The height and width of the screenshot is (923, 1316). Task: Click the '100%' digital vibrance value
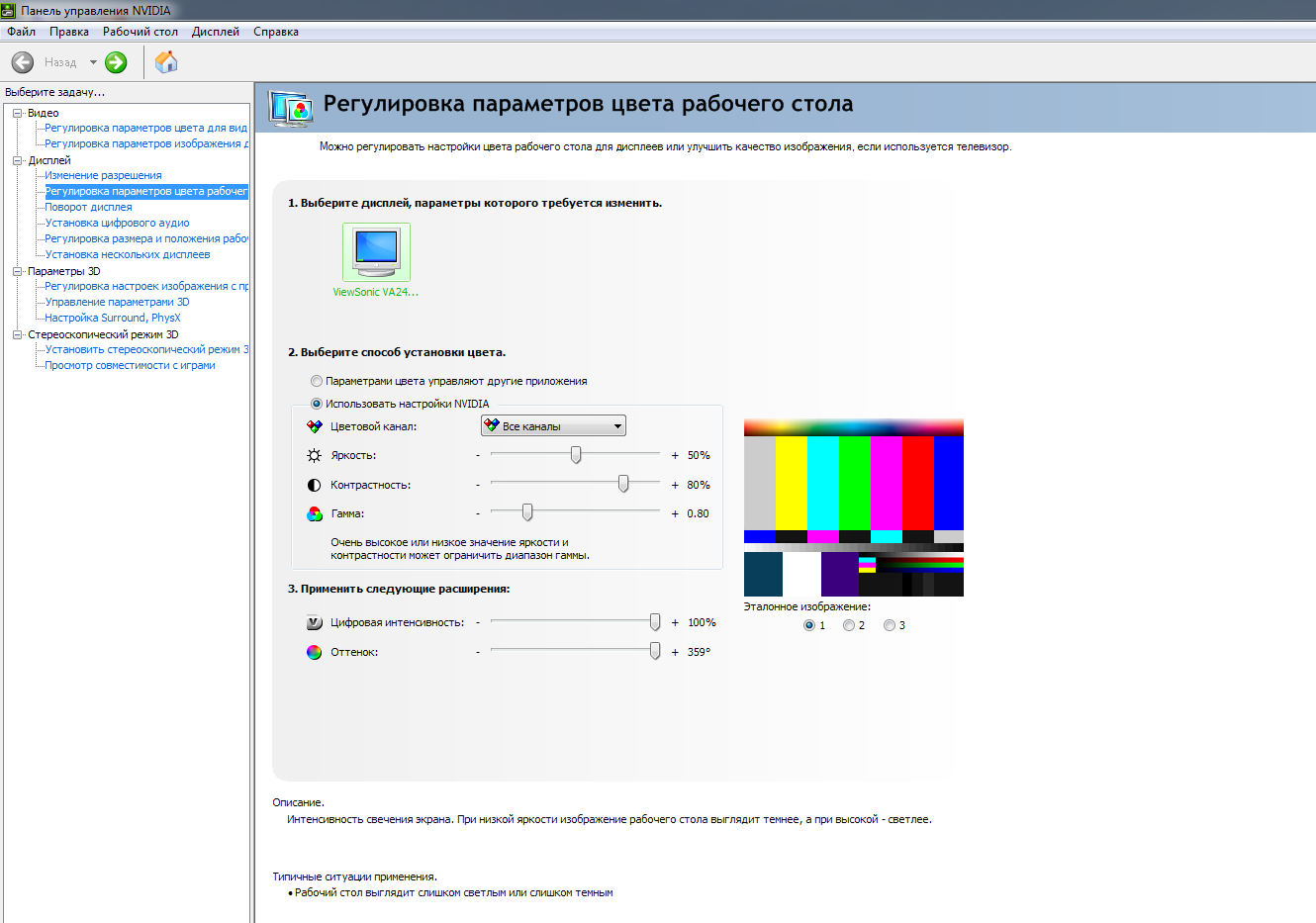coord(702,622)
